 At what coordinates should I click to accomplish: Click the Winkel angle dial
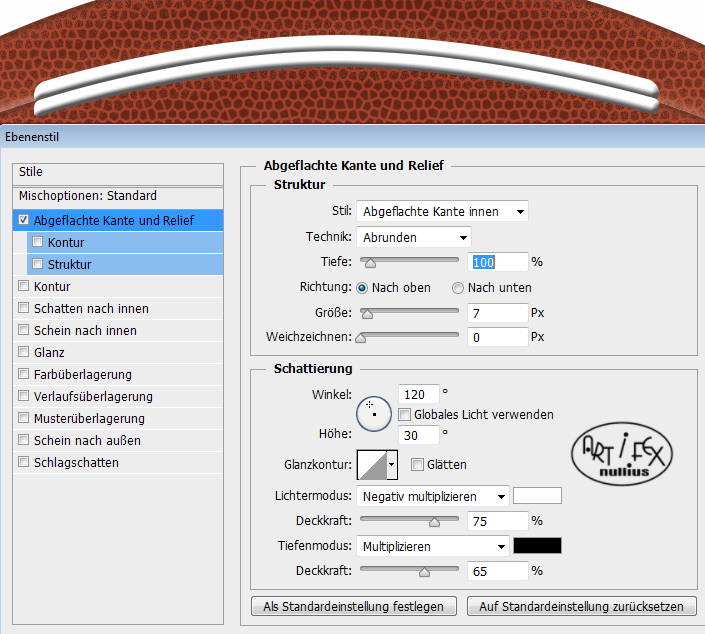click(374, 414)
